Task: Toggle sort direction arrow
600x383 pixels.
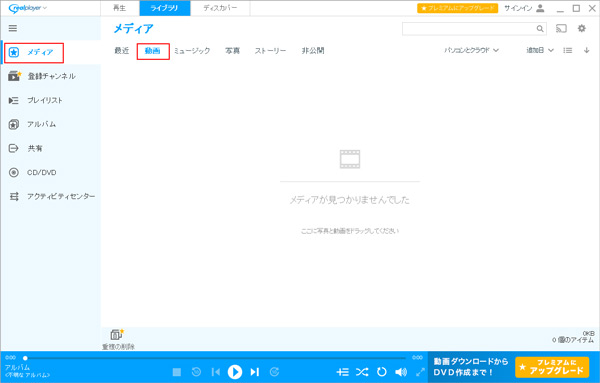Action: pos(587,50)
